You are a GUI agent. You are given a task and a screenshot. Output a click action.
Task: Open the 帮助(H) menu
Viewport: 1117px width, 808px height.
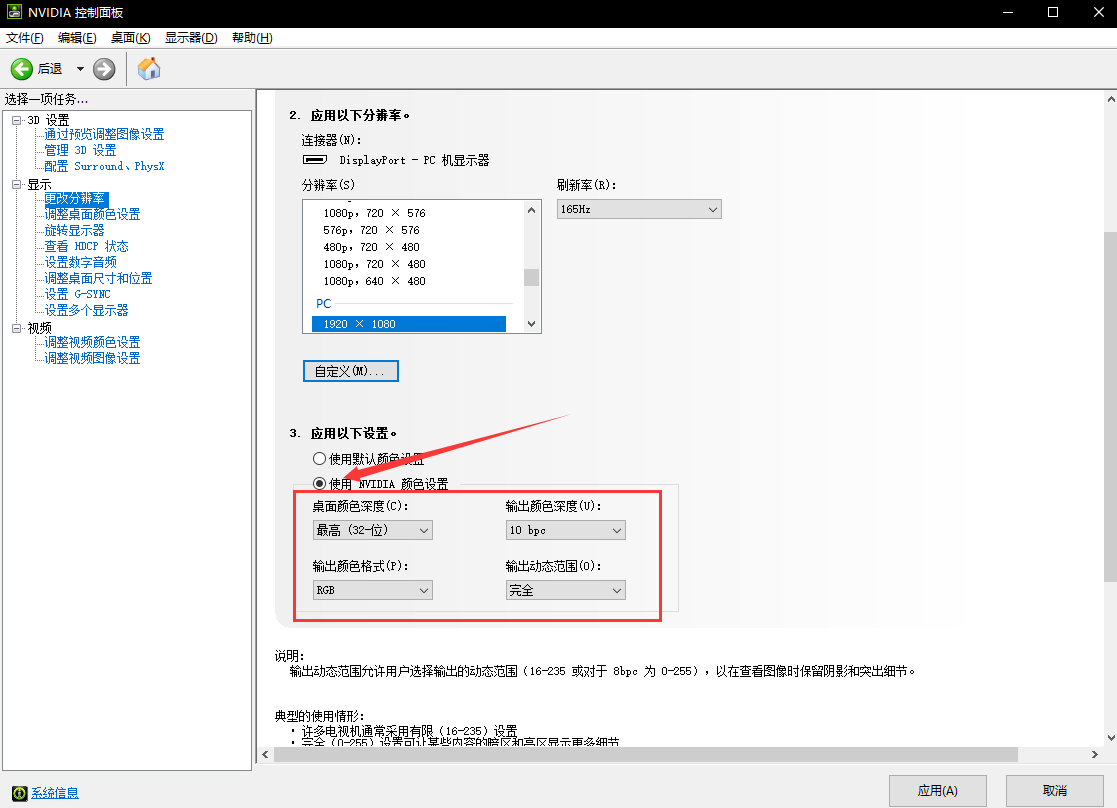(252, 38)
